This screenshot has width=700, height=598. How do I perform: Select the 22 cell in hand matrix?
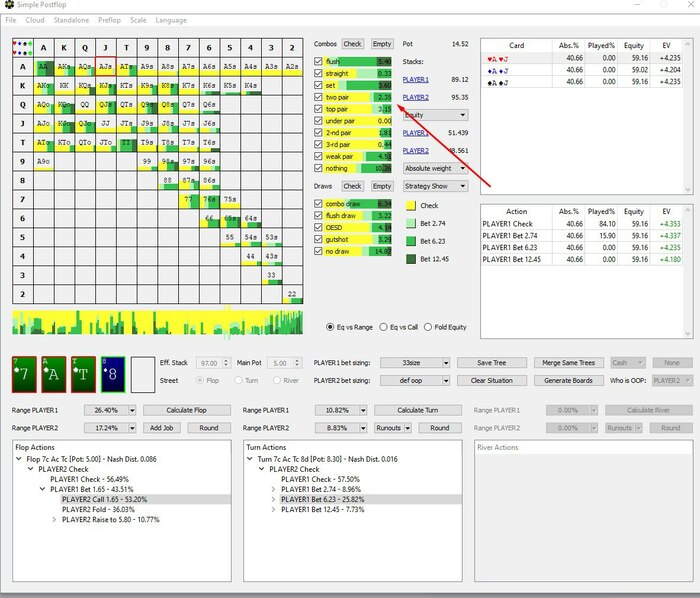tap(292, 295)
